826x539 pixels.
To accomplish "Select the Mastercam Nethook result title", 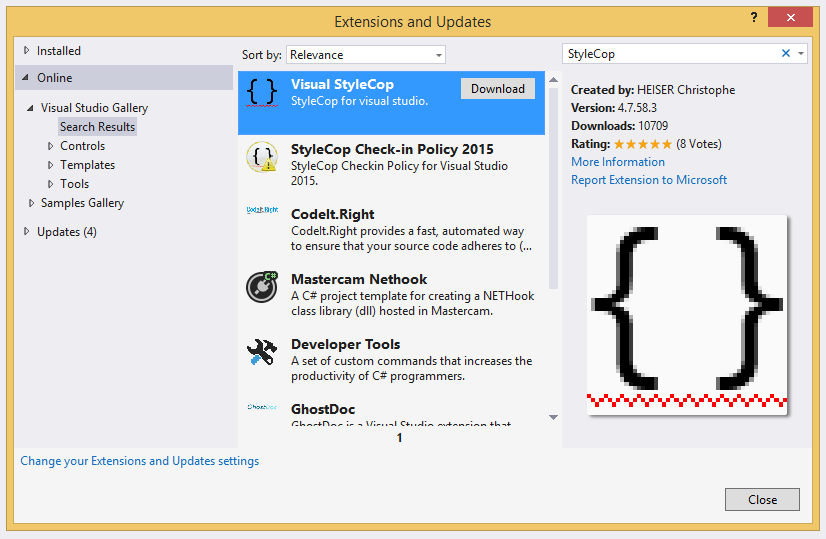I will coord(359,279).
